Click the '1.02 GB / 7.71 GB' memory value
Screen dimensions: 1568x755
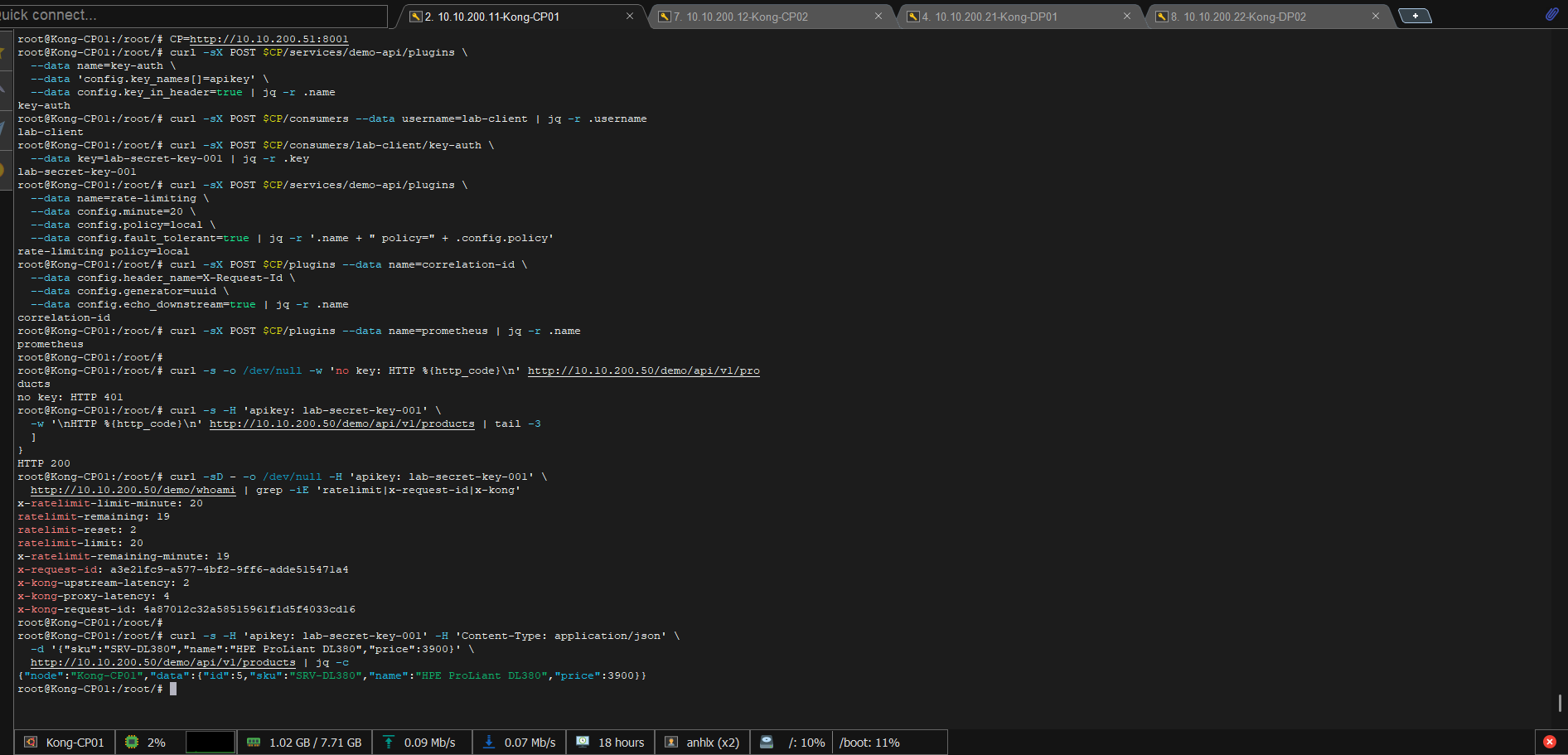coord(316,743)
